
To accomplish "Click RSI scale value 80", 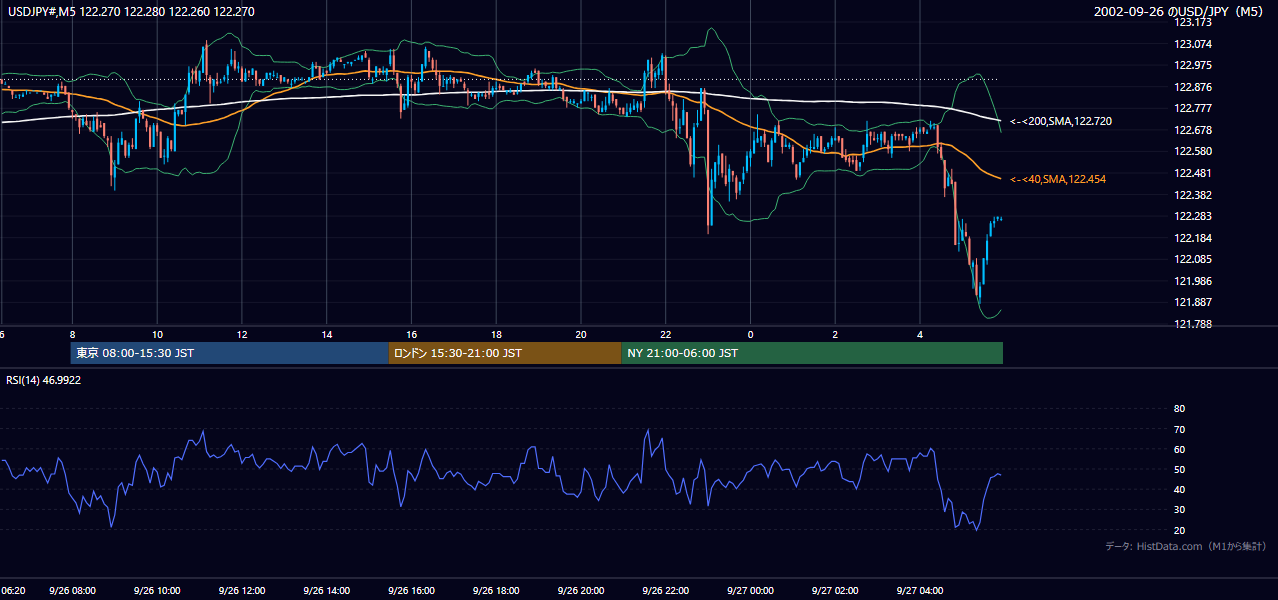I will pos(1179,409).
